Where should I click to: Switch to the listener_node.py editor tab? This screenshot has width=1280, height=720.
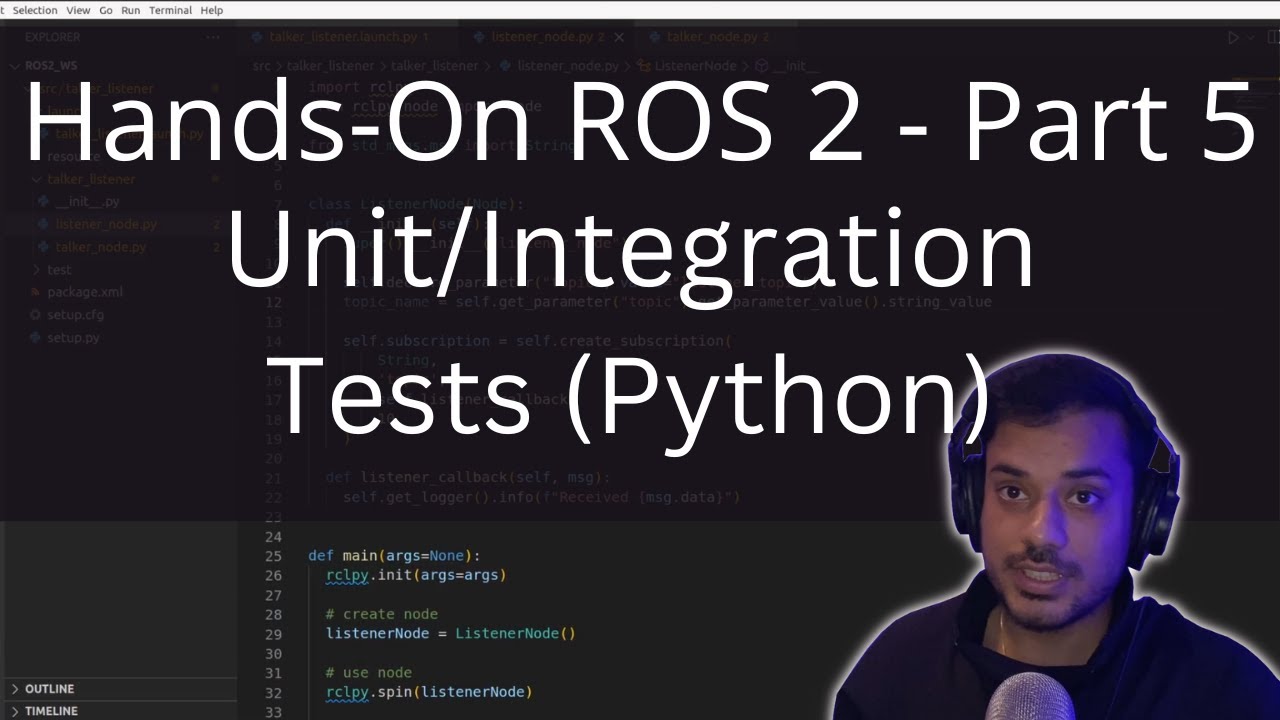(547, 37)
